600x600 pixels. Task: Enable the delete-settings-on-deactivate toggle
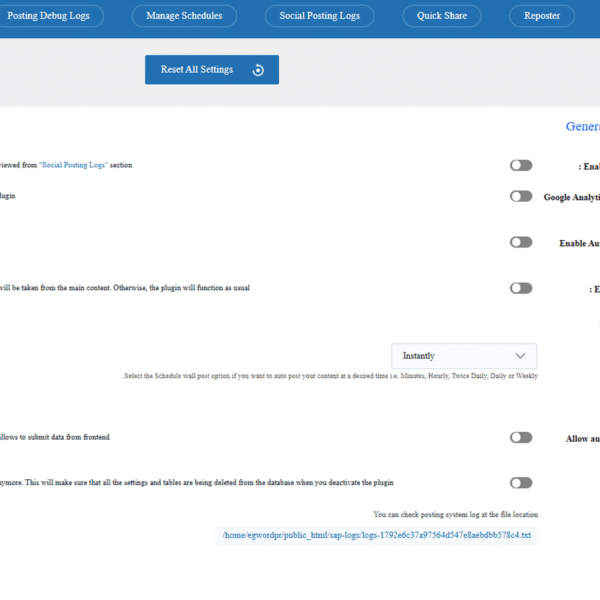pos(521,483)
